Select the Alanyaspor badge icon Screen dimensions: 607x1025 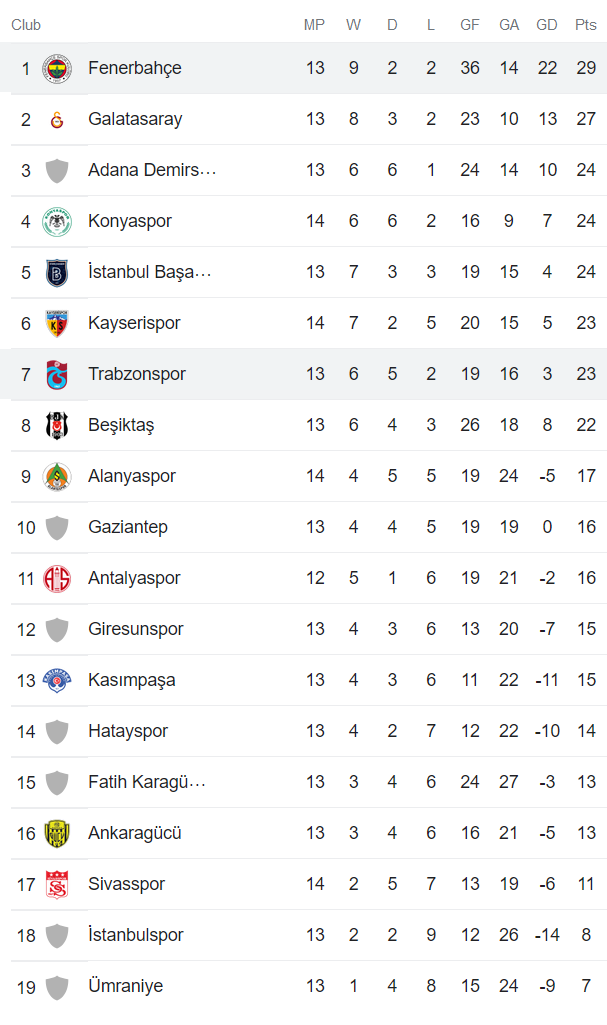[x=58, y=475]
